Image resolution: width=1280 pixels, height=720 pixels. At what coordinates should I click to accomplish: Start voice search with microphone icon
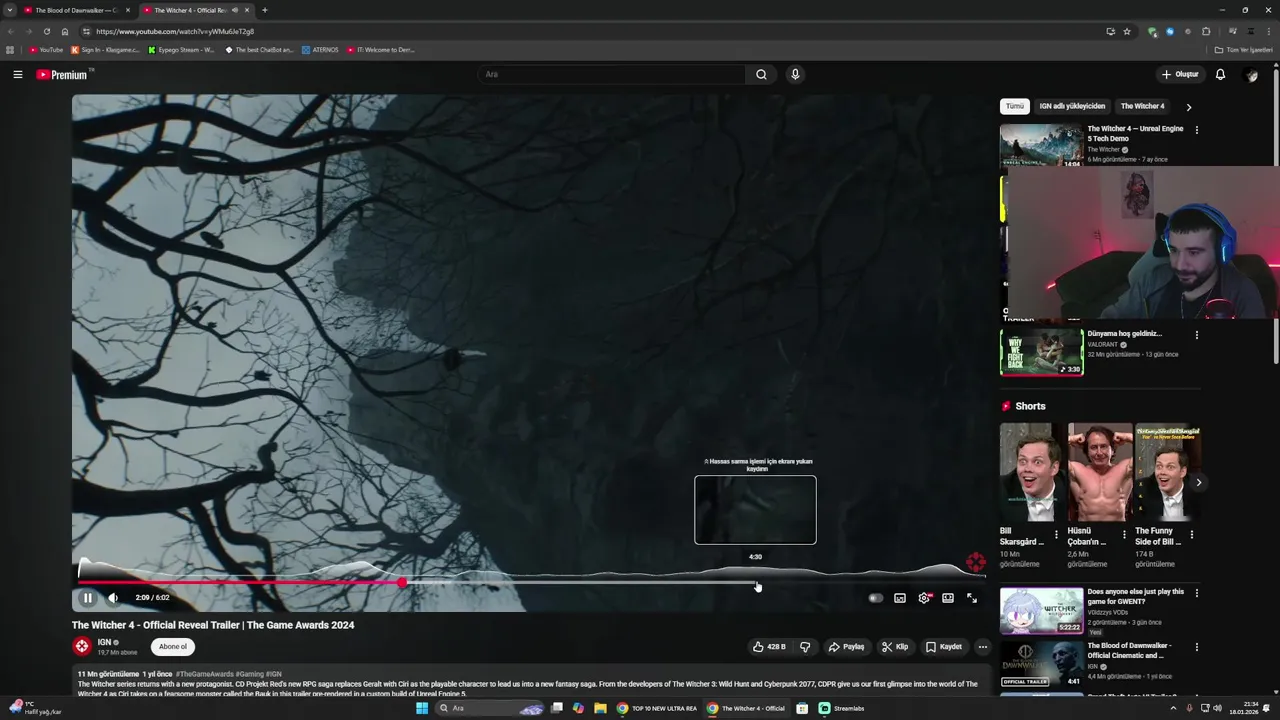[795, 74]
